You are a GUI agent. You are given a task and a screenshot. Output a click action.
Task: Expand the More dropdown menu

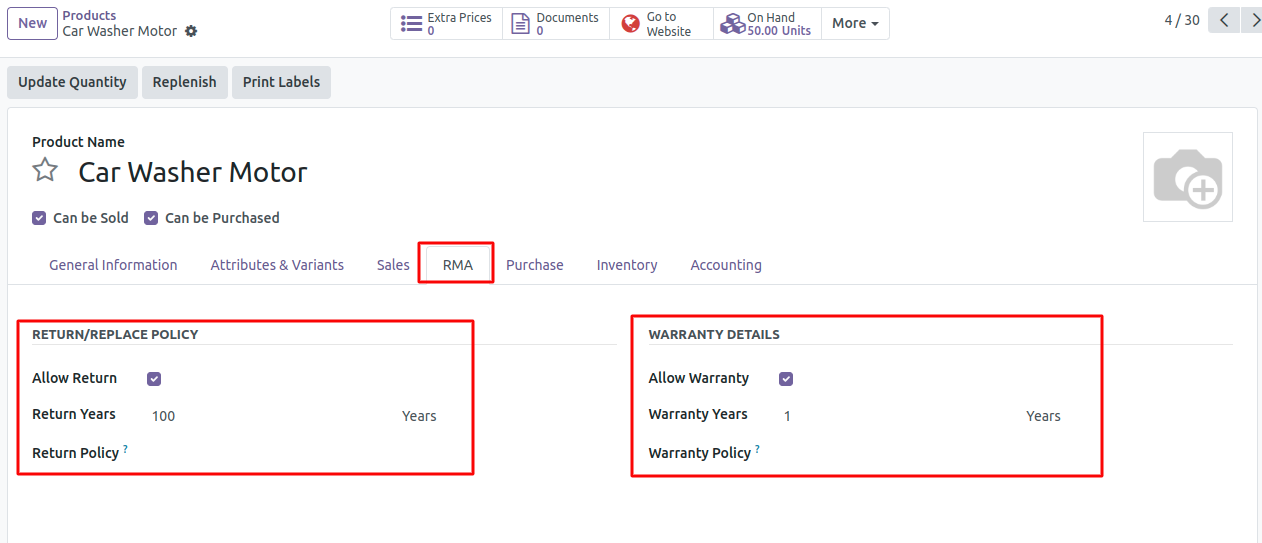(855, 24)
